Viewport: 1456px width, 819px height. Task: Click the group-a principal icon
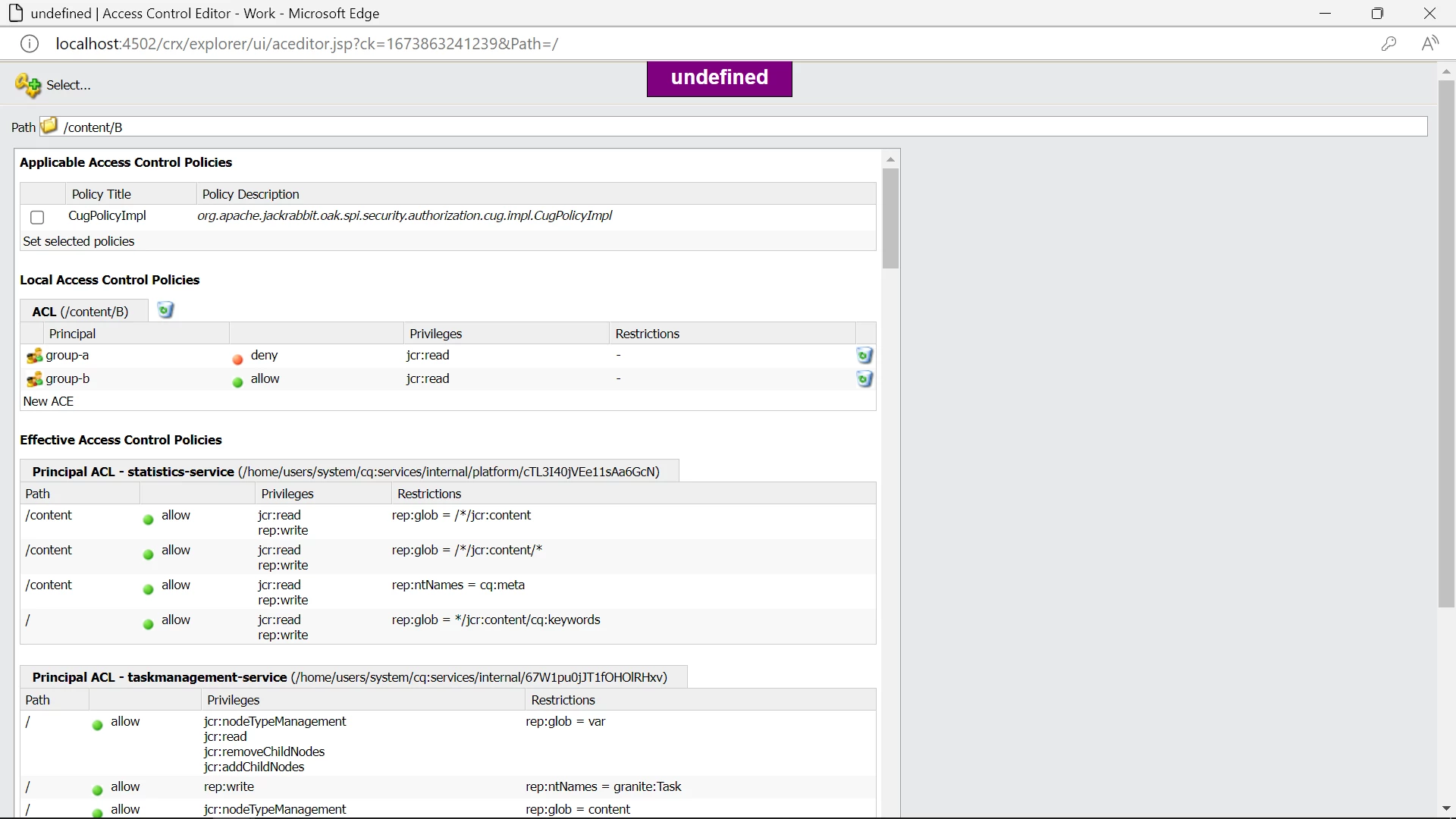click(34, 356)
